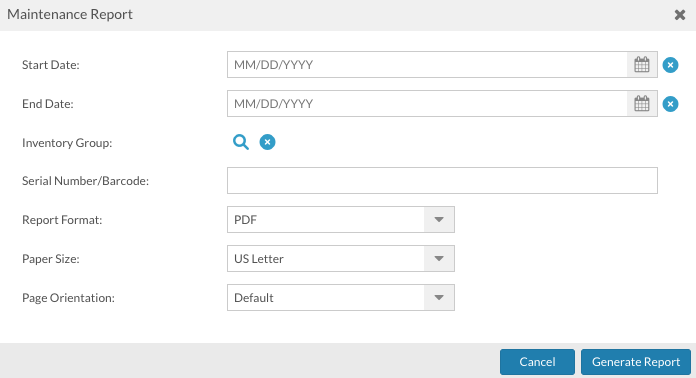Click into the Start Date input
This screenshot has height=378, width=696.
(427, 65)
